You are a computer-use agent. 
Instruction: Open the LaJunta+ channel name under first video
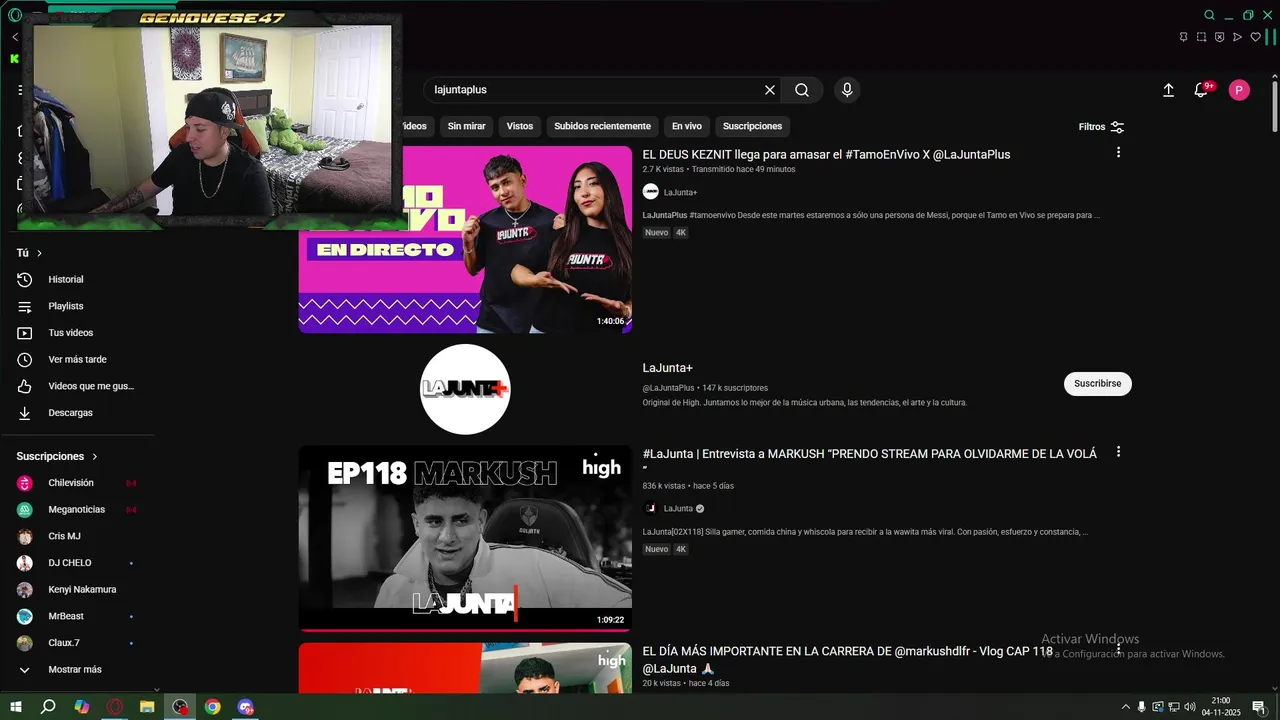(681, 192)
